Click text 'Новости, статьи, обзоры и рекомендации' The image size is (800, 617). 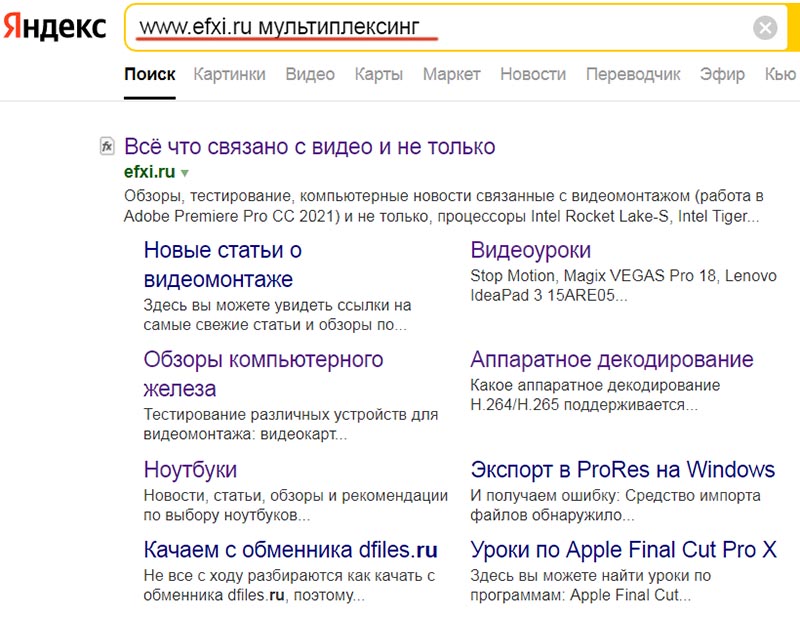coord(296,496)
